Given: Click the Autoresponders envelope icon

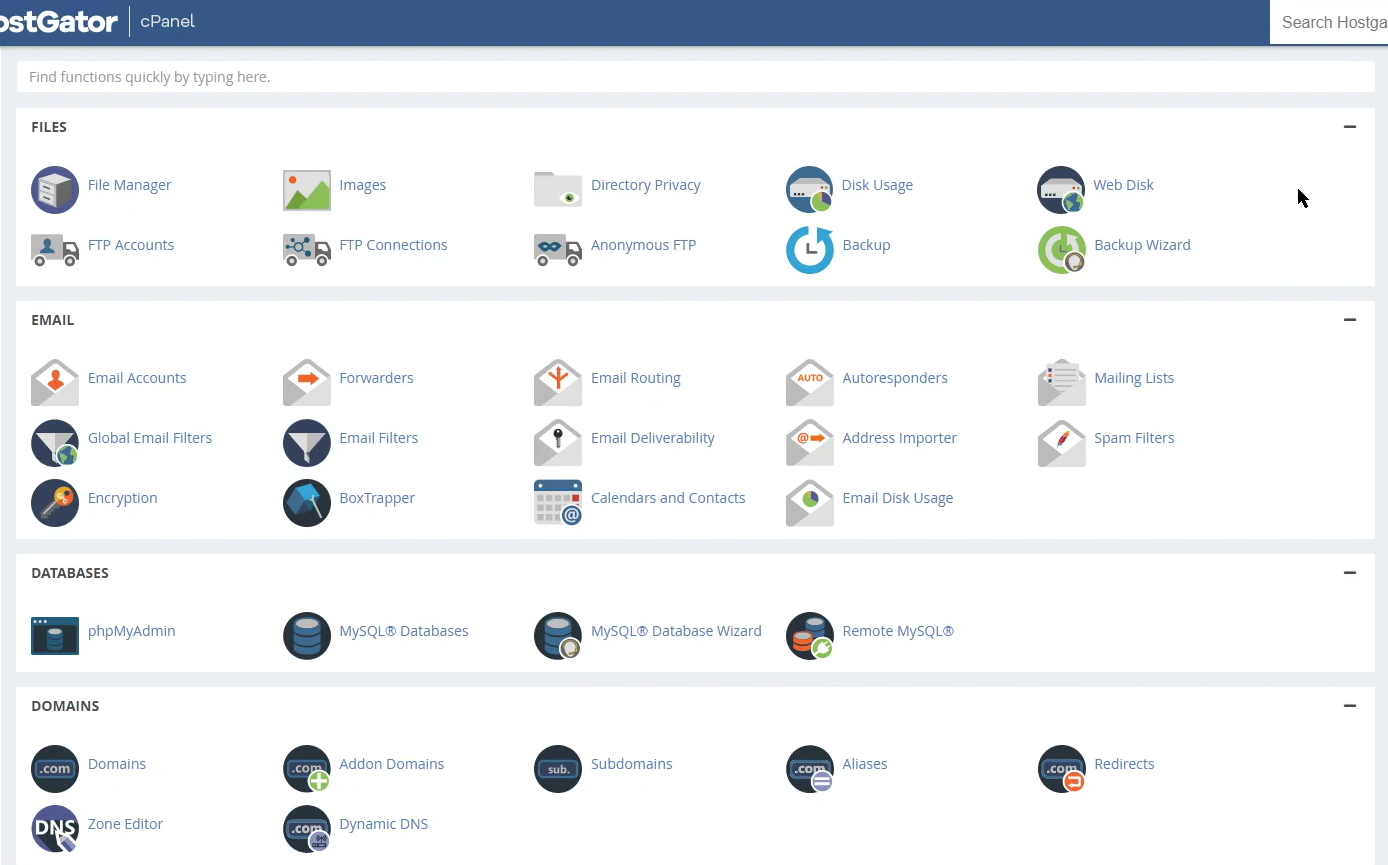Looking at the screenshot, I should click(x=810, y=382).
